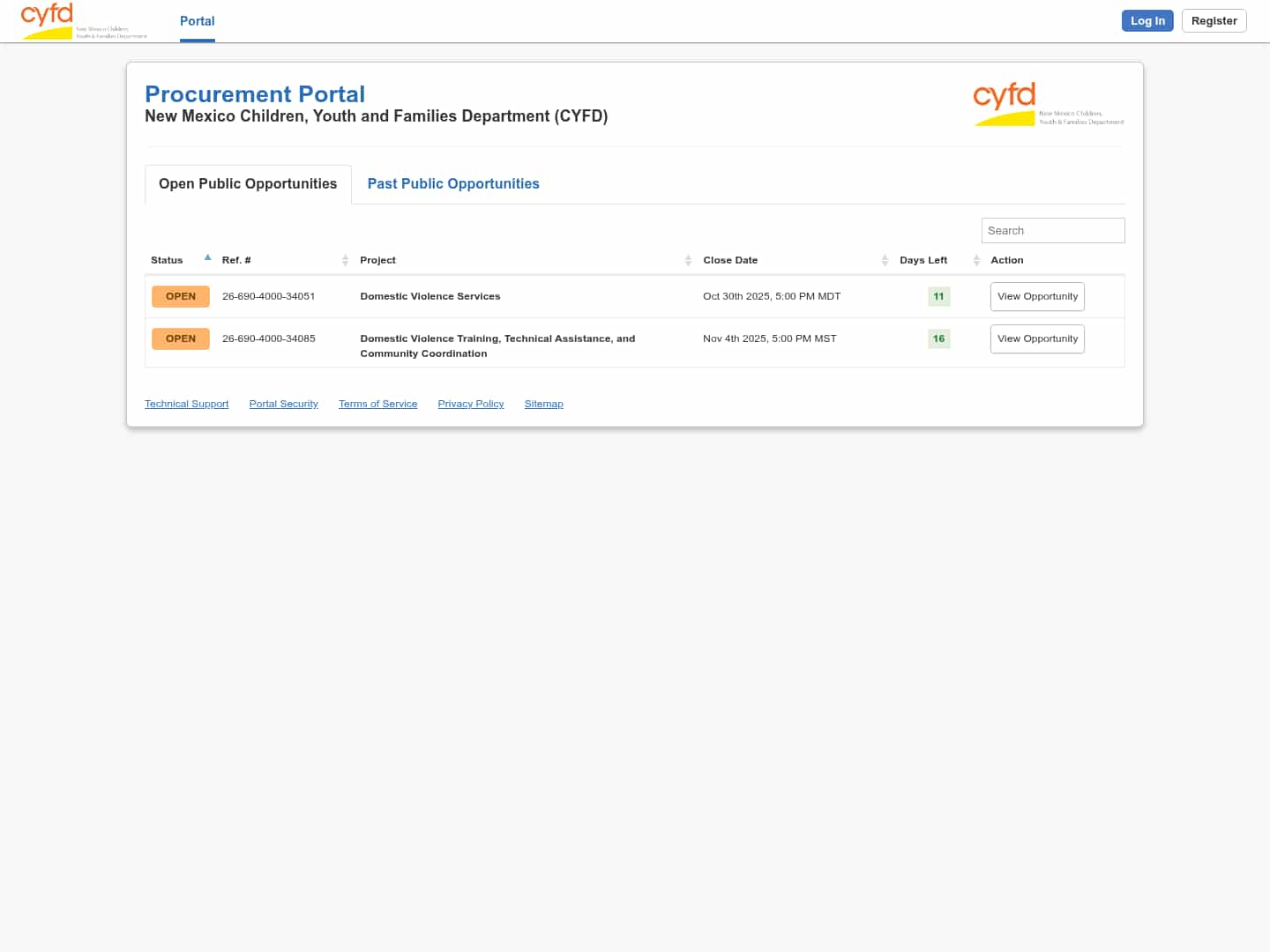The image size is (1270, 952).
Task: Sort table by Close Date column
Action: 730,260
